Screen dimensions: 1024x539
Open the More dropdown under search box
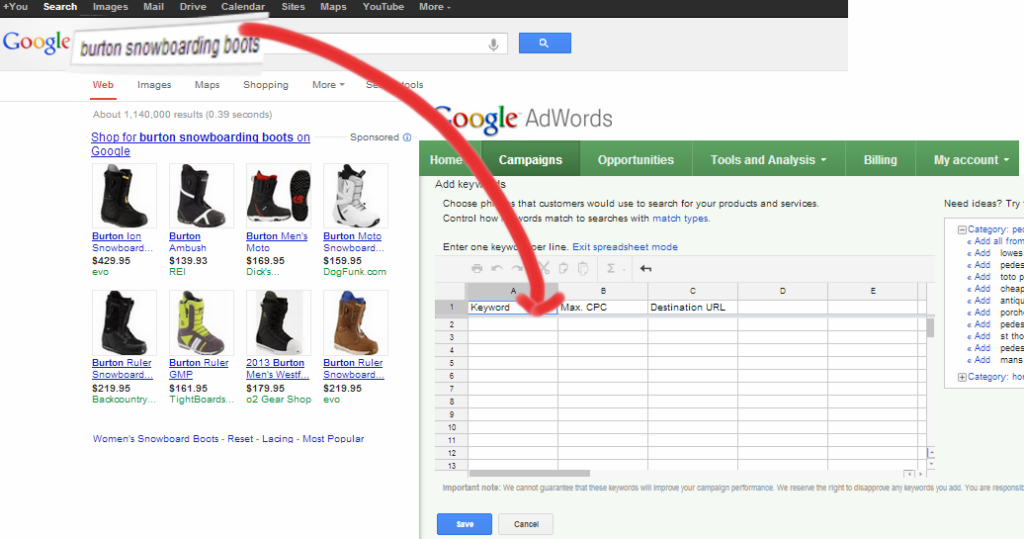tap(328, 85)
